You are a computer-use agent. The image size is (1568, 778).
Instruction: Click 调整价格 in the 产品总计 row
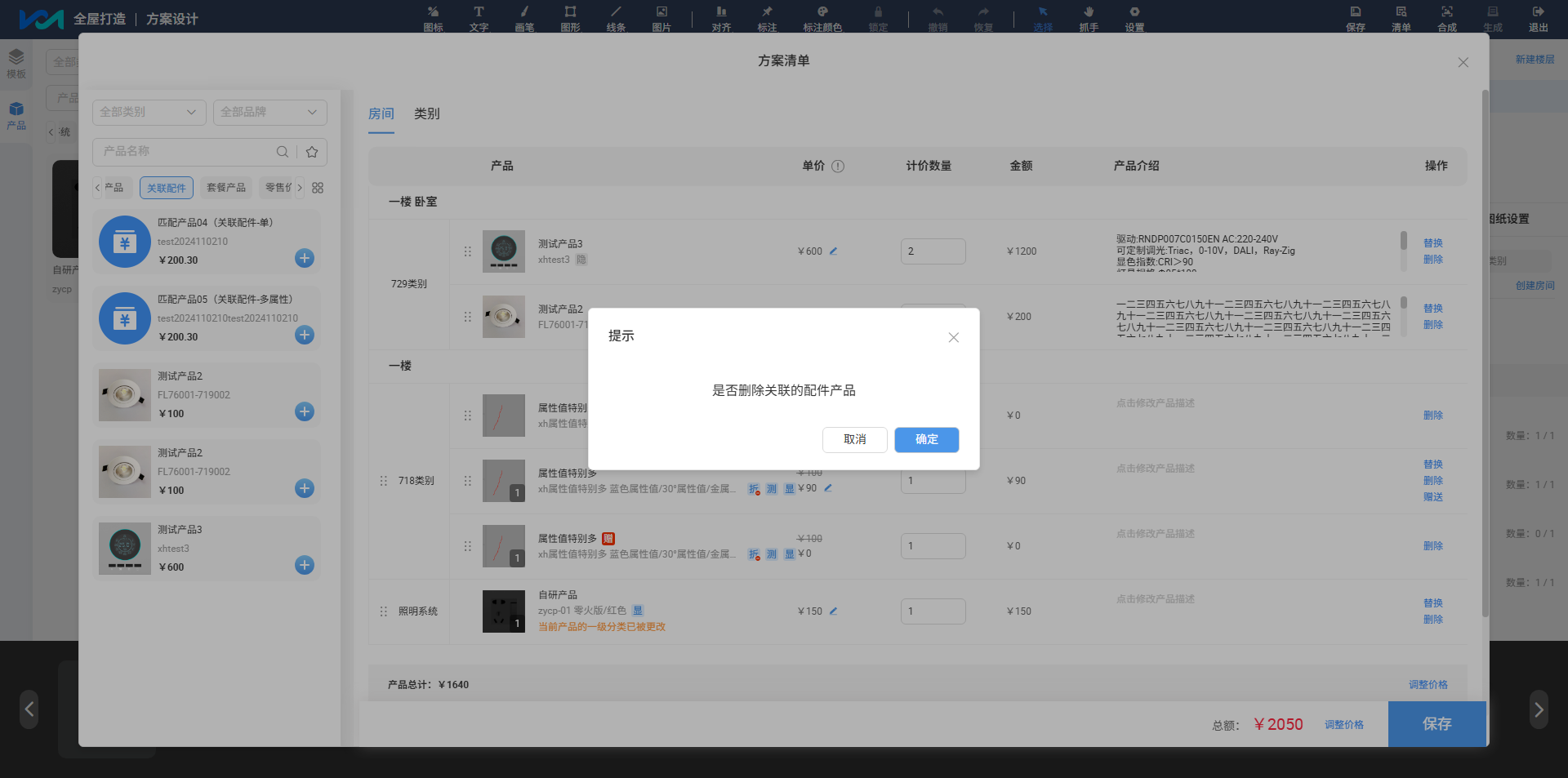click(x=1428, y=685)
